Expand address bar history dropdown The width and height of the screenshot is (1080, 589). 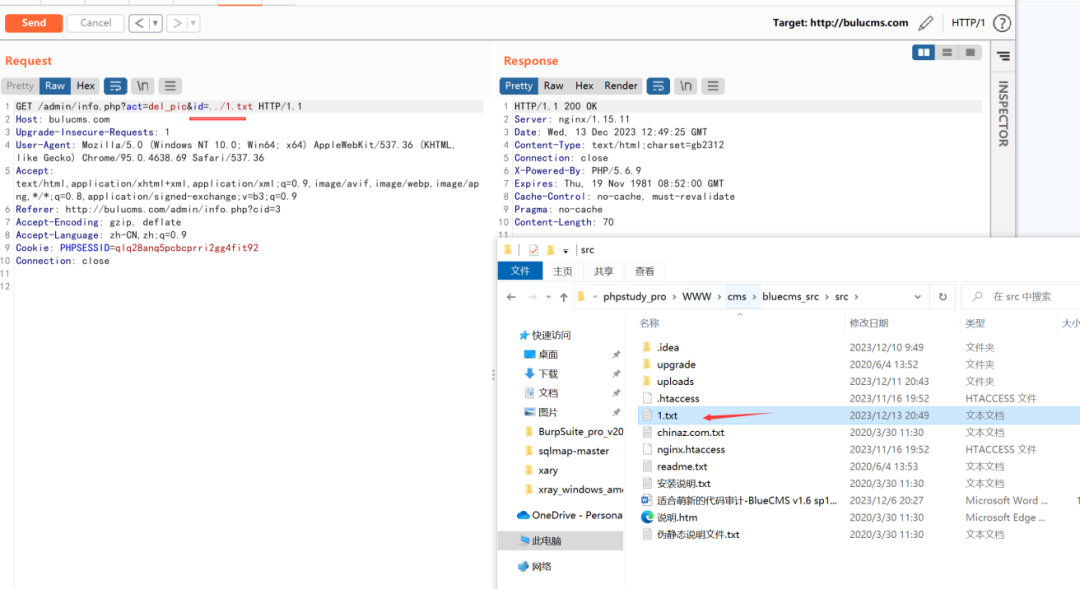917,297
